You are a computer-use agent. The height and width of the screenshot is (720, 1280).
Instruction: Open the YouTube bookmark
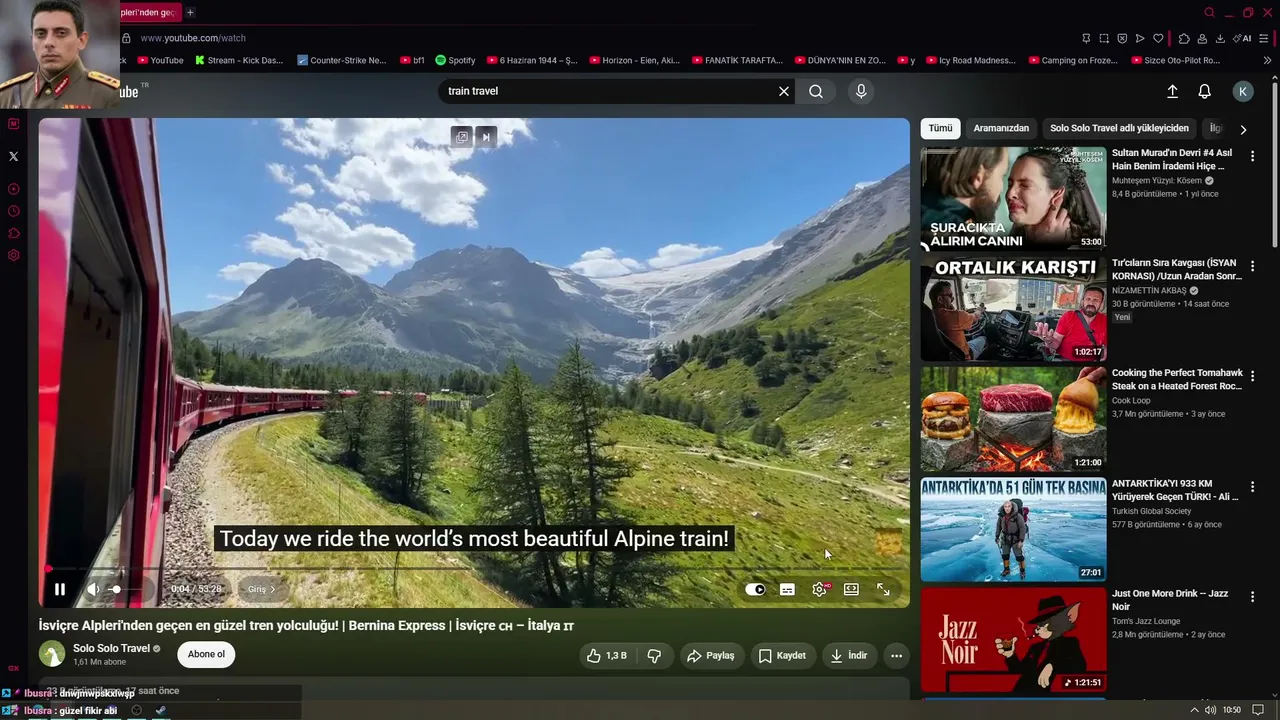pyautogui.click(x=161, y=60)
